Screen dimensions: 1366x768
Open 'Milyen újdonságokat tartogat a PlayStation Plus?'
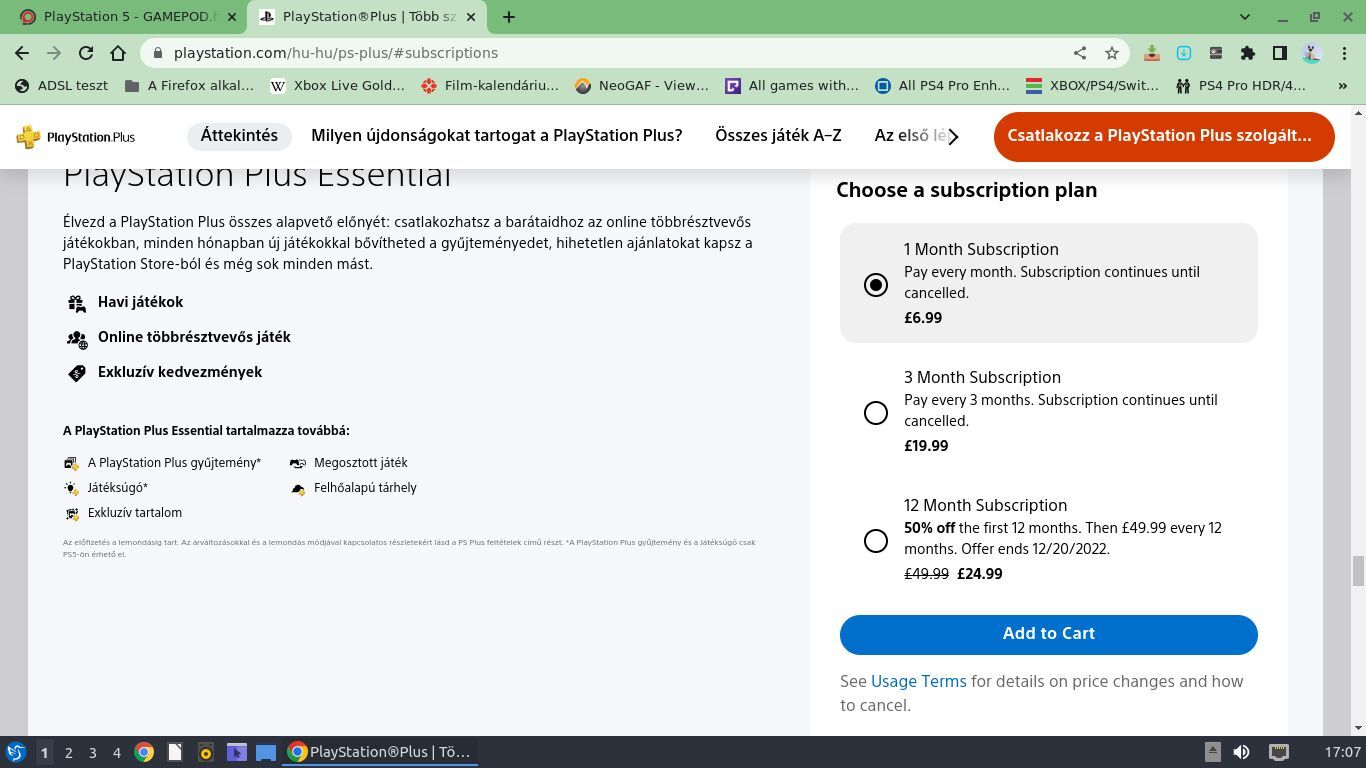tap(496, 136)
